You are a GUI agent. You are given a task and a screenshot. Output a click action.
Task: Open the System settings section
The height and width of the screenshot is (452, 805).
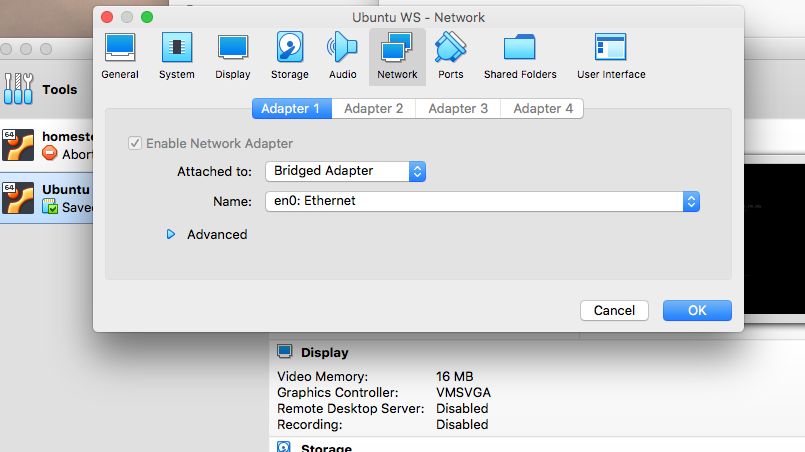pos(177,56)
